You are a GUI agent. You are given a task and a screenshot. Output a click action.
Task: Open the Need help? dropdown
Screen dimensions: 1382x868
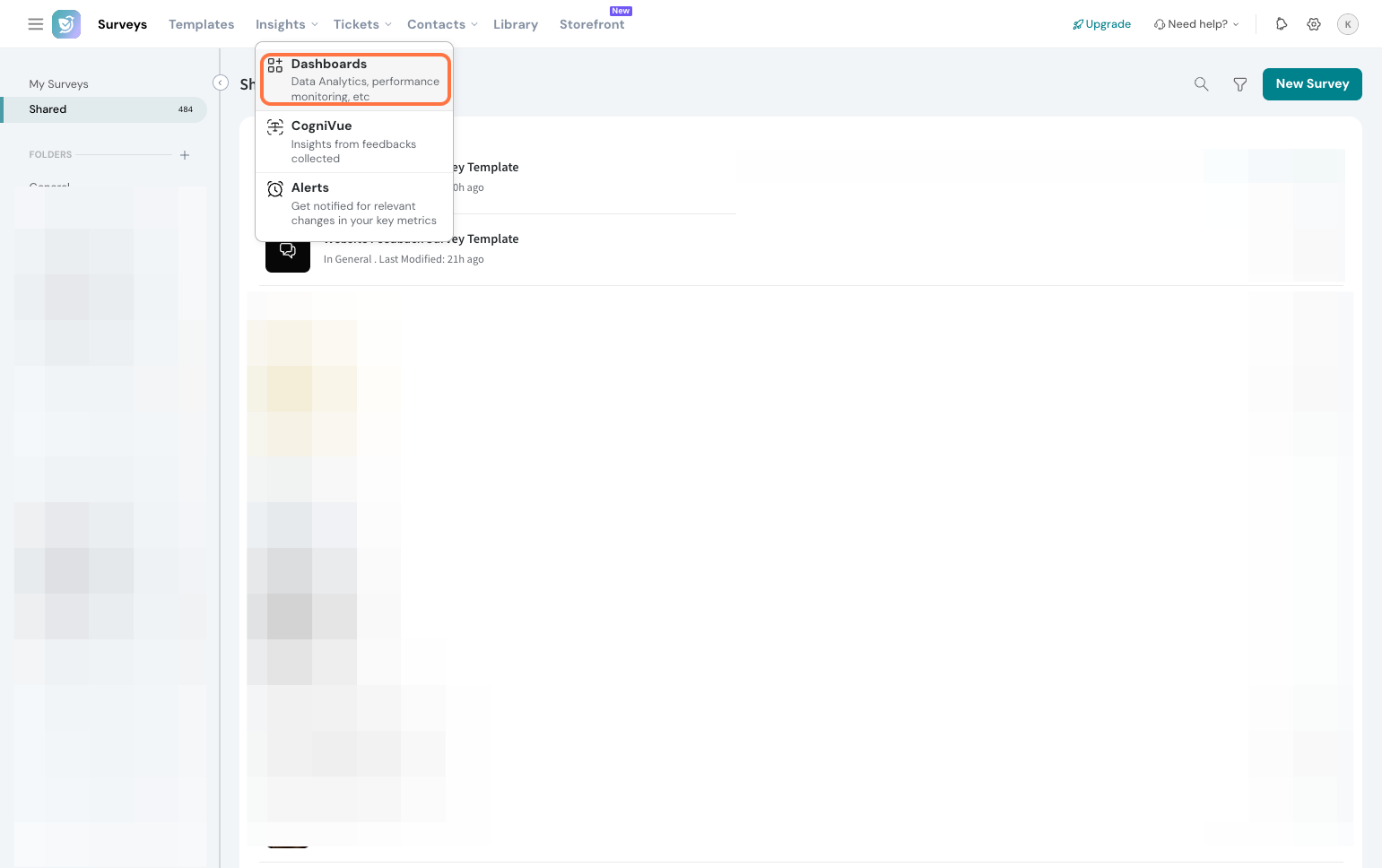point(1196,24)
